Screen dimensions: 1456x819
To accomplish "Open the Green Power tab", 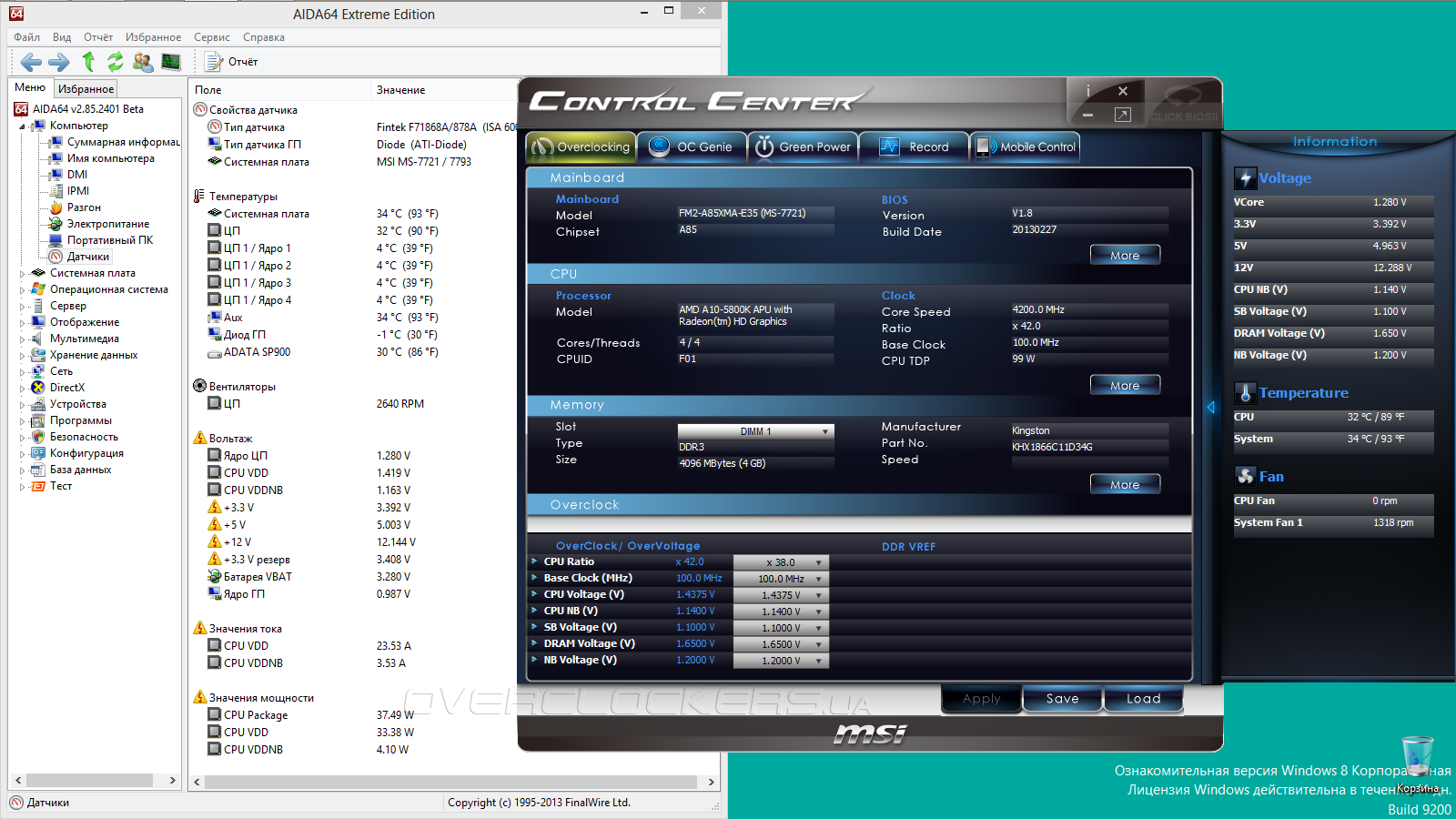I will tap(803, 147).
